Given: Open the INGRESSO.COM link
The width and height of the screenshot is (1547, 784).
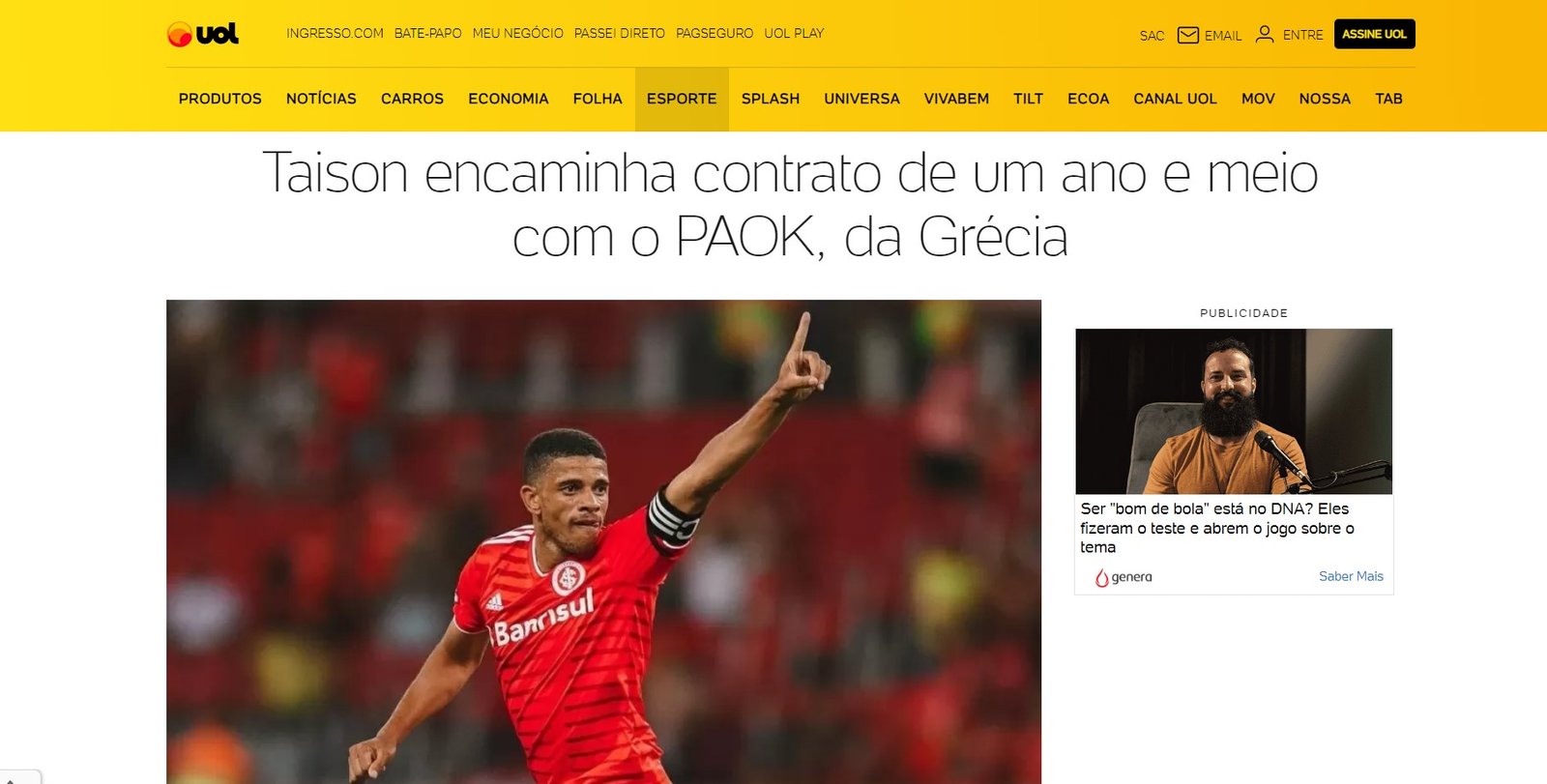Looking at the screenshot, I should 335,33.
